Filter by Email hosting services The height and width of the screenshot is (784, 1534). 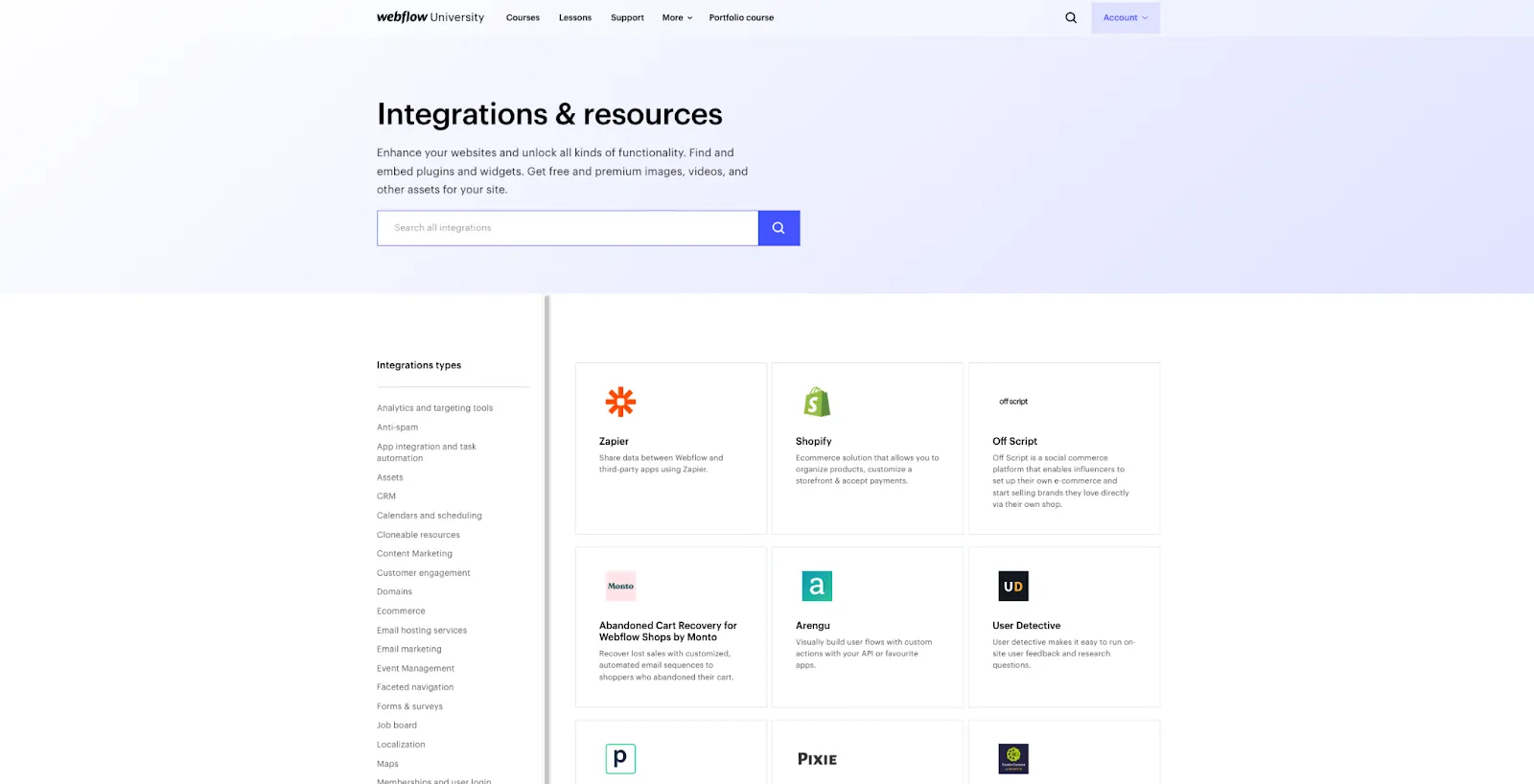click(422, 631)
